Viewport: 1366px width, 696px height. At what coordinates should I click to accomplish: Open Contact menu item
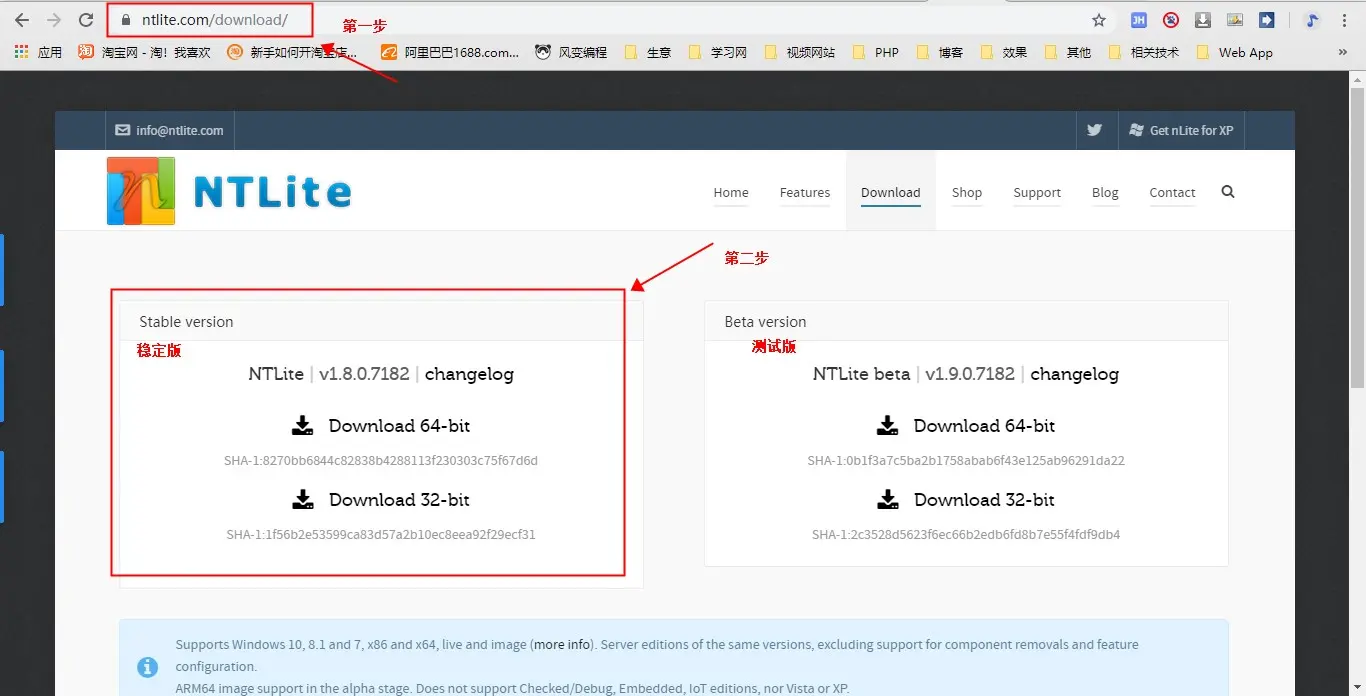(1172, 192)
